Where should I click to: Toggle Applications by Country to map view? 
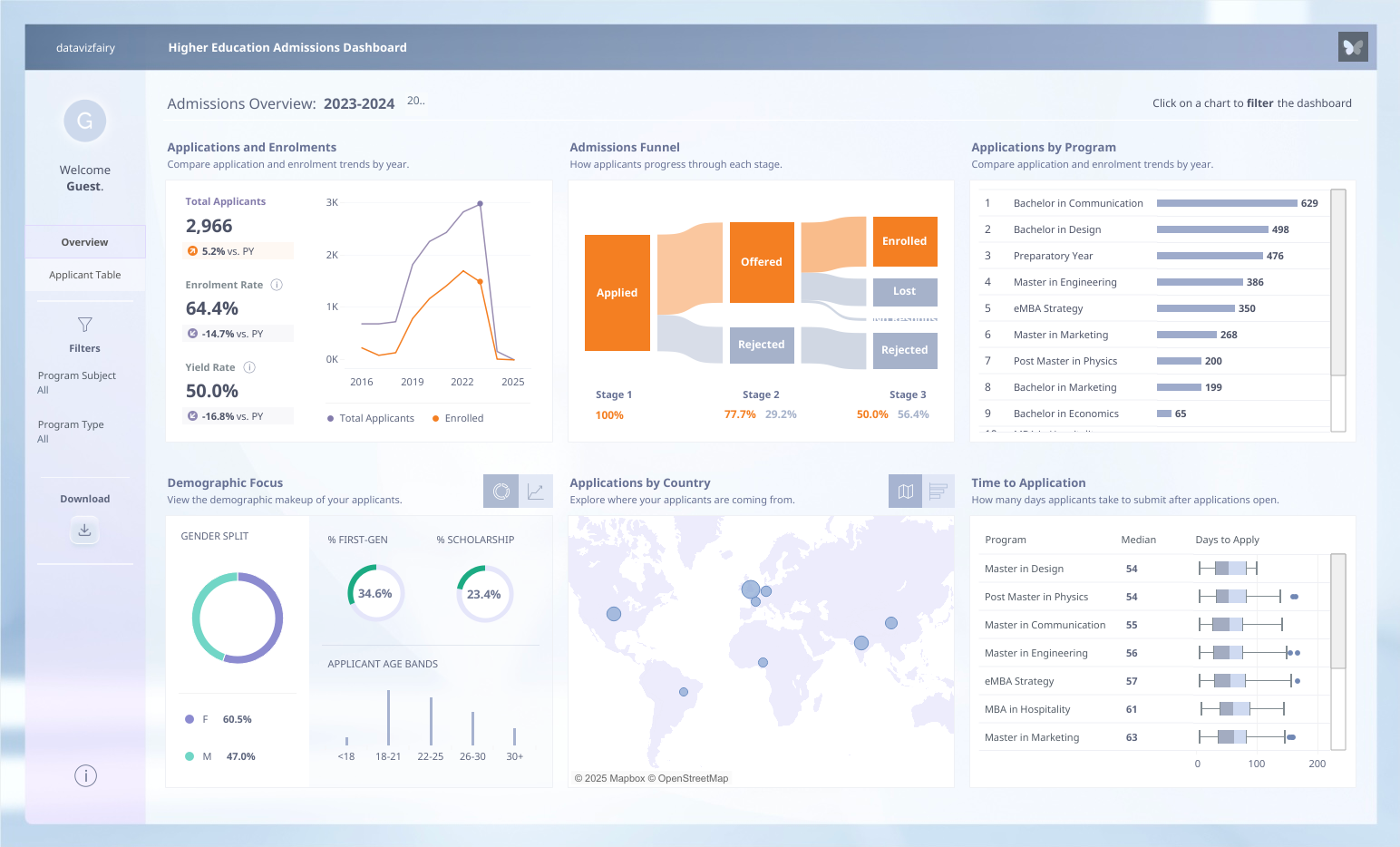click(905, 492)
